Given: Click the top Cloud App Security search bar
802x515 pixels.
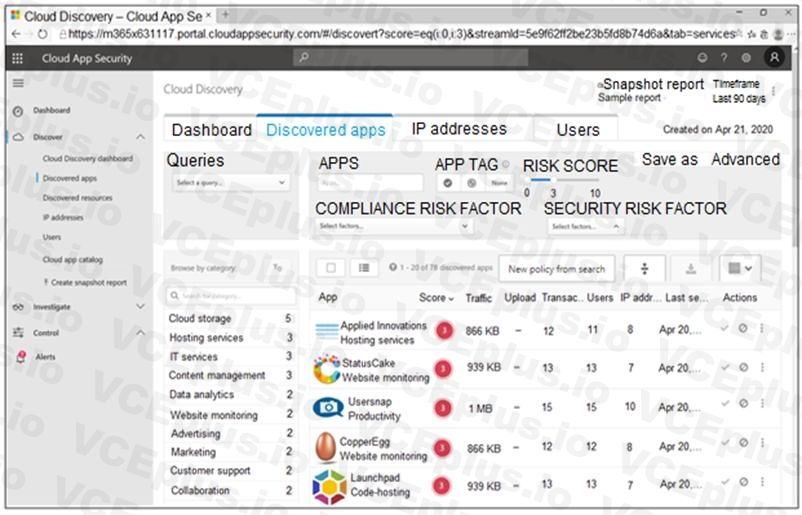Looking at the screenshot, I should [x=411, y=58].
